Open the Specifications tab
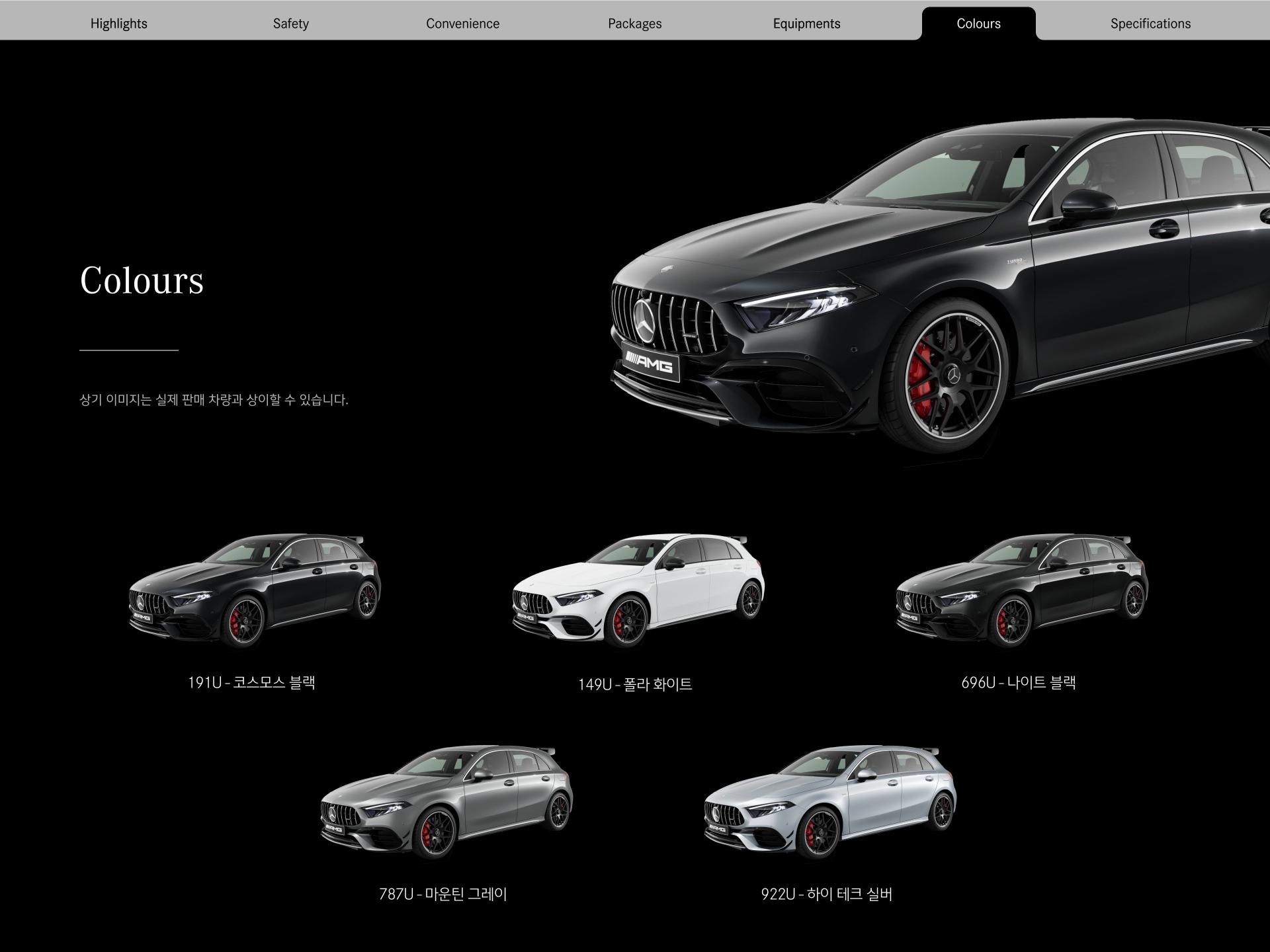 [x=1151, y=24]
